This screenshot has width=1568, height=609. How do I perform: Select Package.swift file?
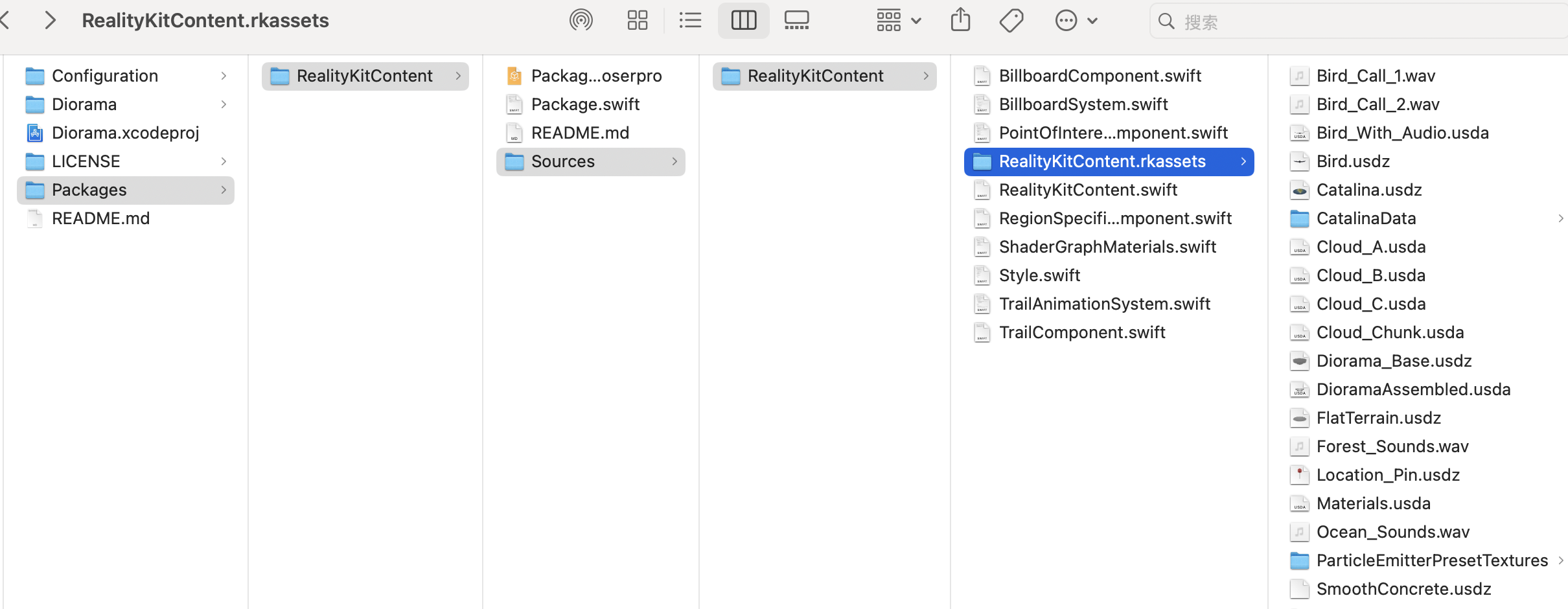[585, 104]
